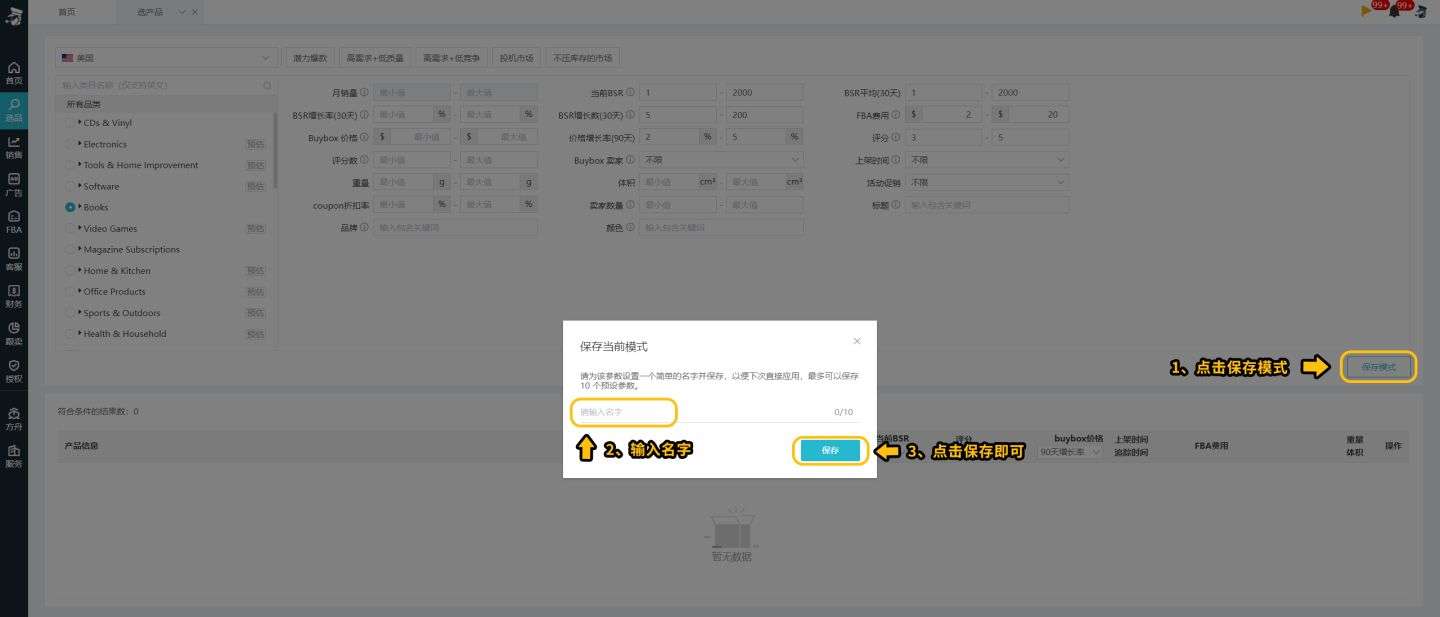
Task: Close the 选产品 tab
Action: [x=194, y=11]
